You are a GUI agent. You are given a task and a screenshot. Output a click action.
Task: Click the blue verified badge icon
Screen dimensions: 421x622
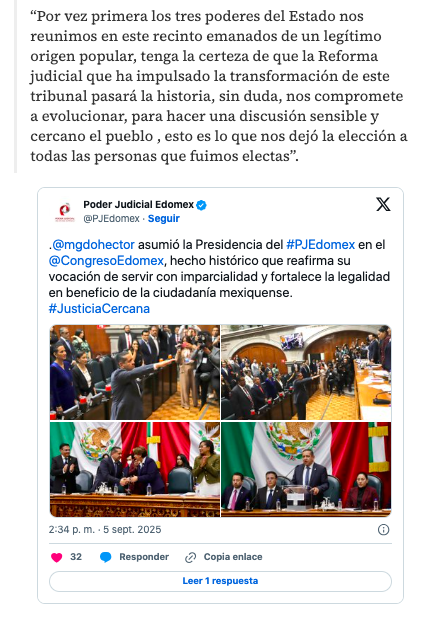[x=202, y=205]
